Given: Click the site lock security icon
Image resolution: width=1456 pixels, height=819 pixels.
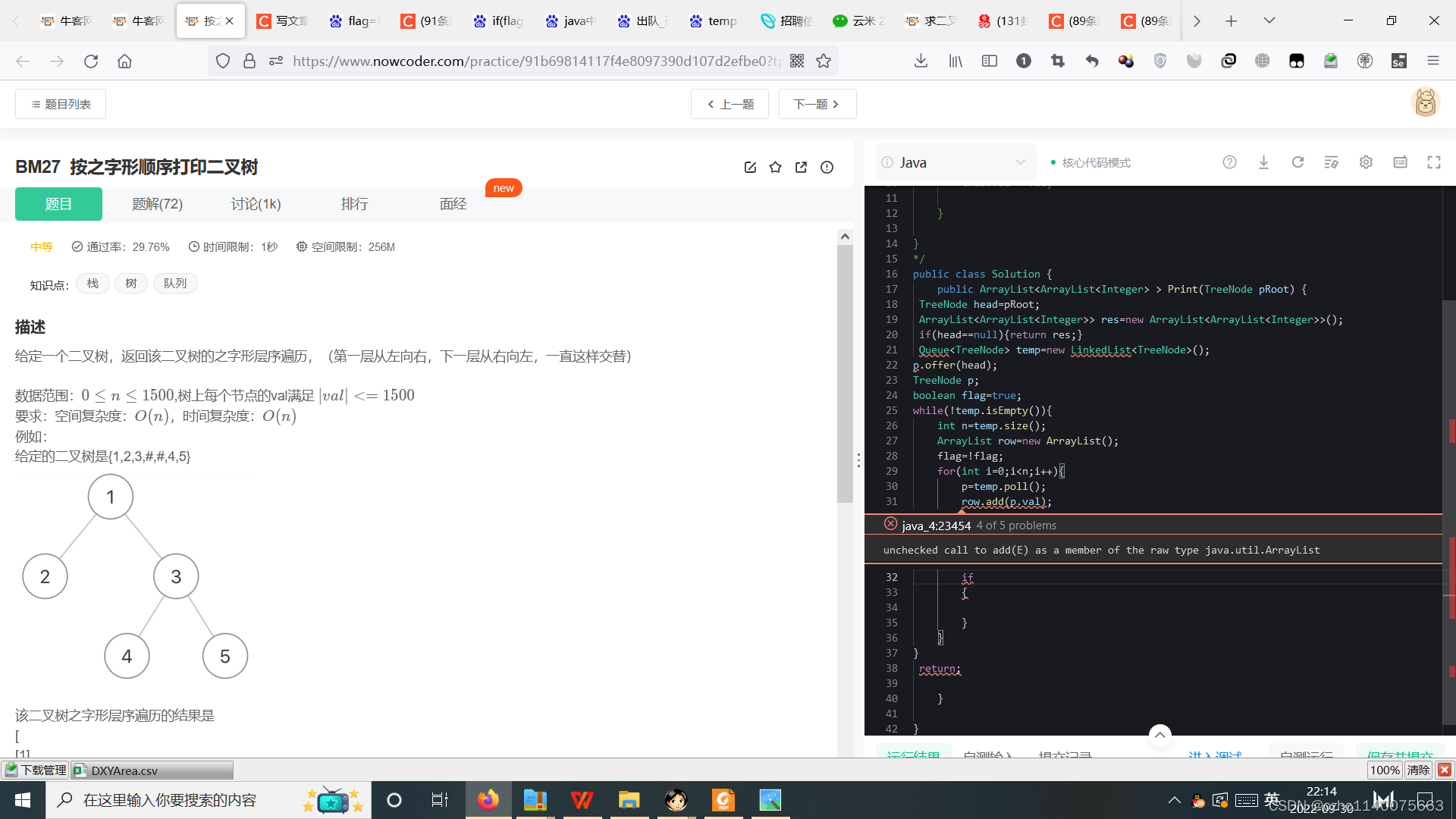Looking at the screenshot, I should (x=249, y=61).
